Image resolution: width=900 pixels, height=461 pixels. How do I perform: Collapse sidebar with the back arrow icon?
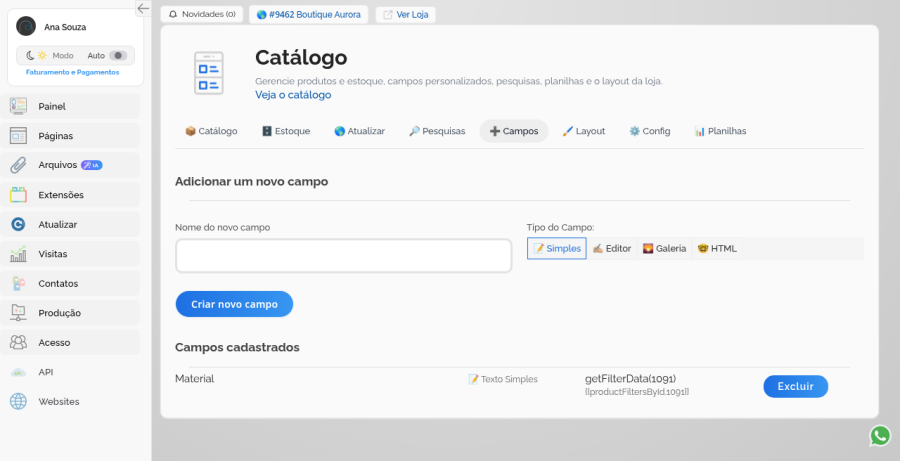click(x=143, y=8)
